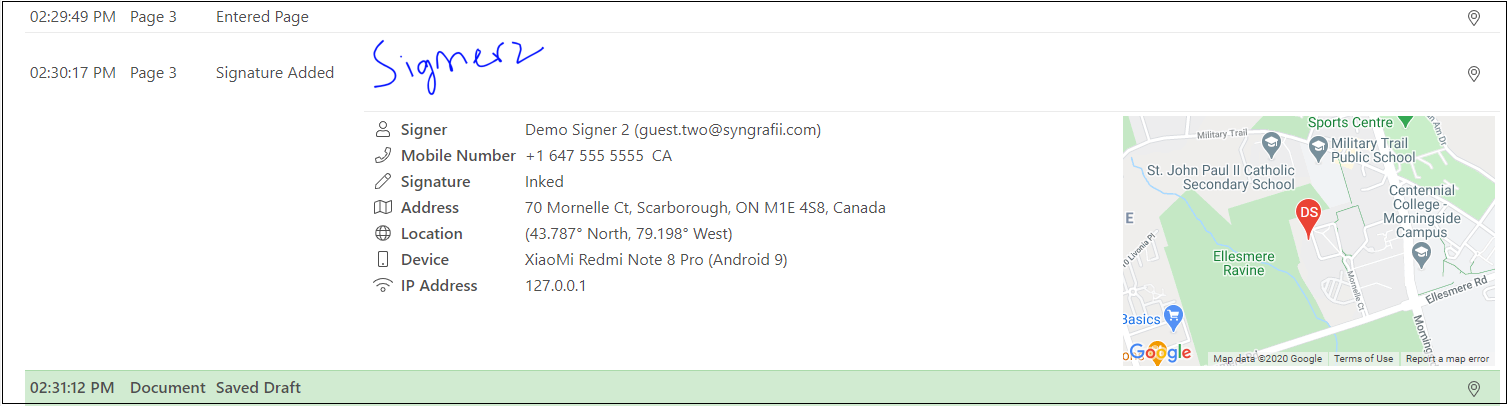The width and height of the screenshot is (1508, 406).
Task: Open Report a map error link
Action: (x=1447, y=359)
